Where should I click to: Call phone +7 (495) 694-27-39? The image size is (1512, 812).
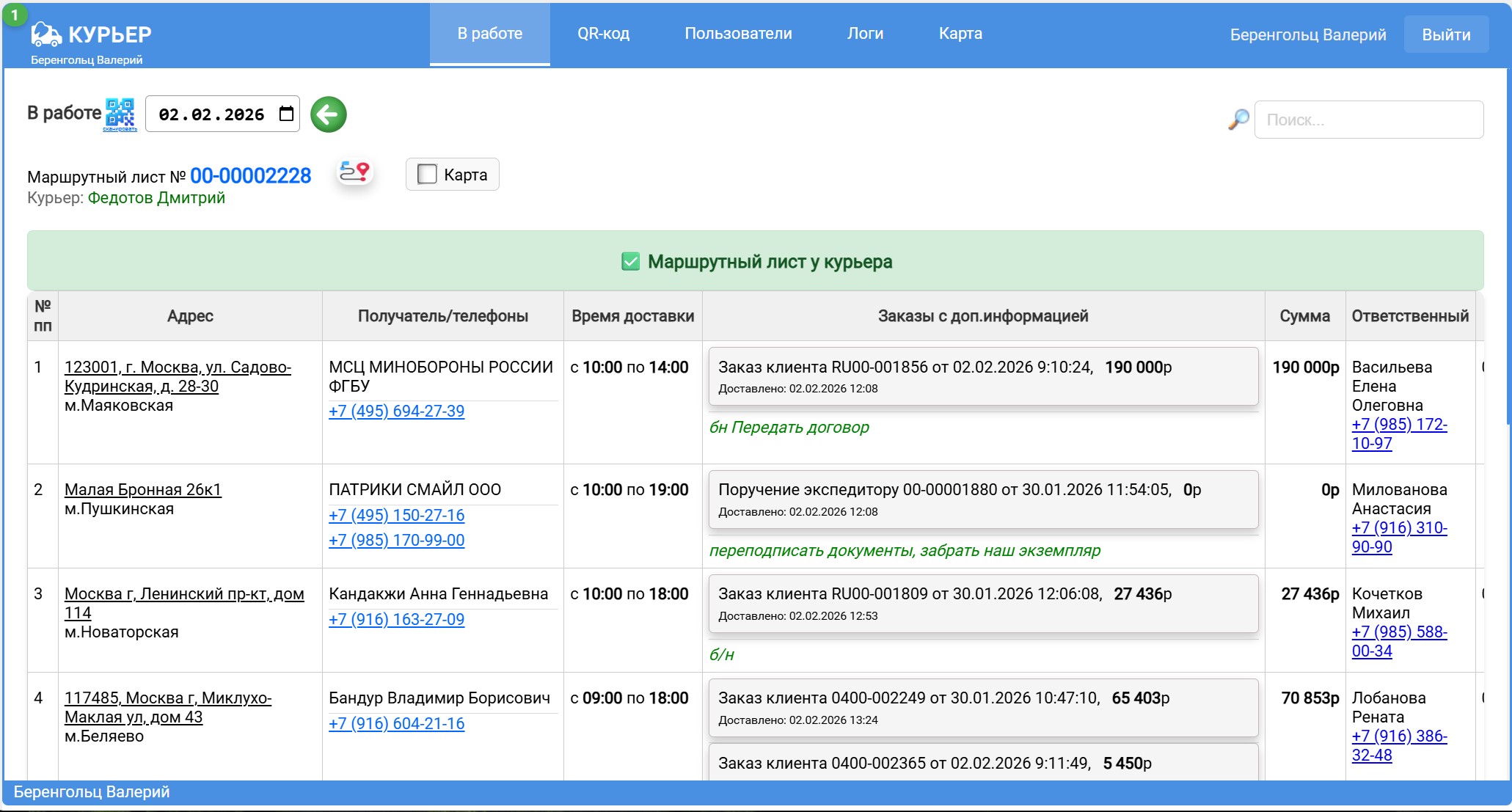point(396,411)
